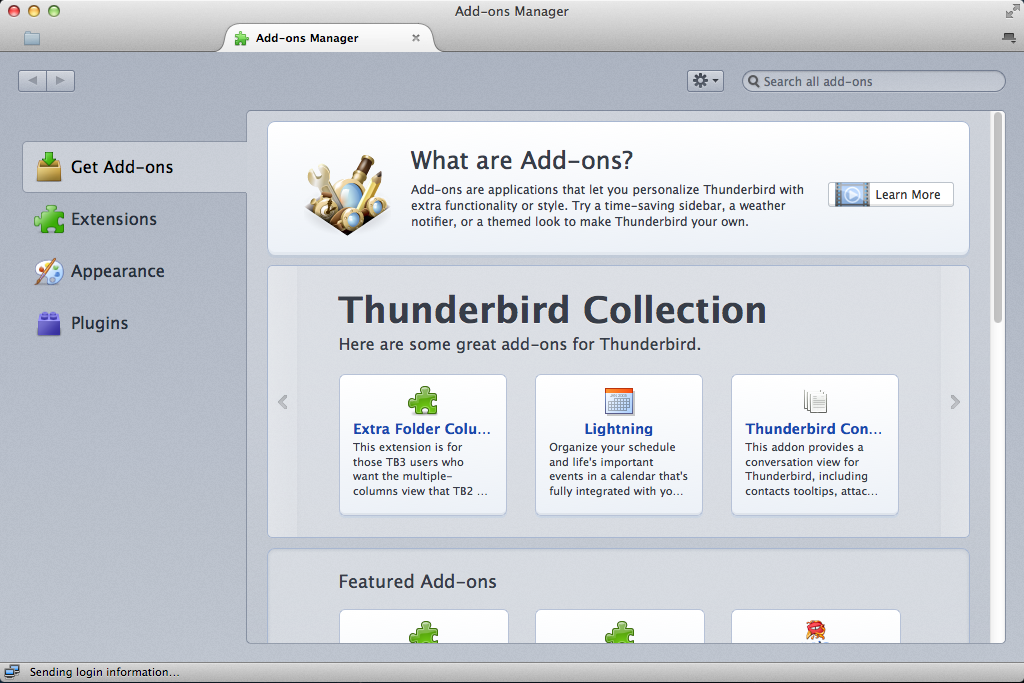Click the Extra Folder Columns puzzle icon
The height and width of the screenshot is (683, 1024).
click(423, 400)
